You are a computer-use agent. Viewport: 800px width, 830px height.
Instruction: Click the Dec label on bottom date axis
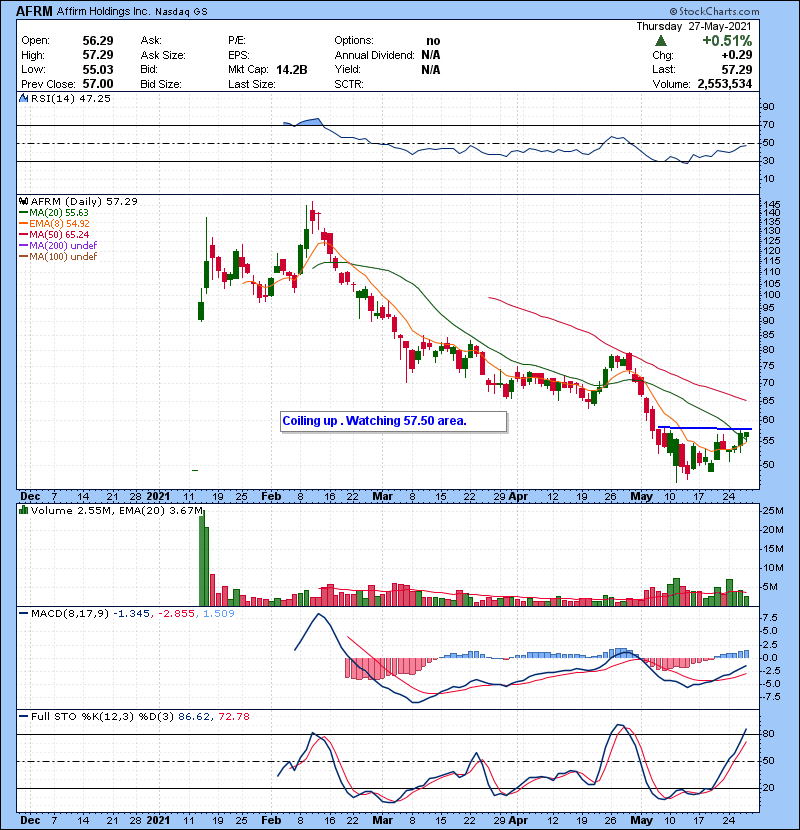tap(30, 820)
